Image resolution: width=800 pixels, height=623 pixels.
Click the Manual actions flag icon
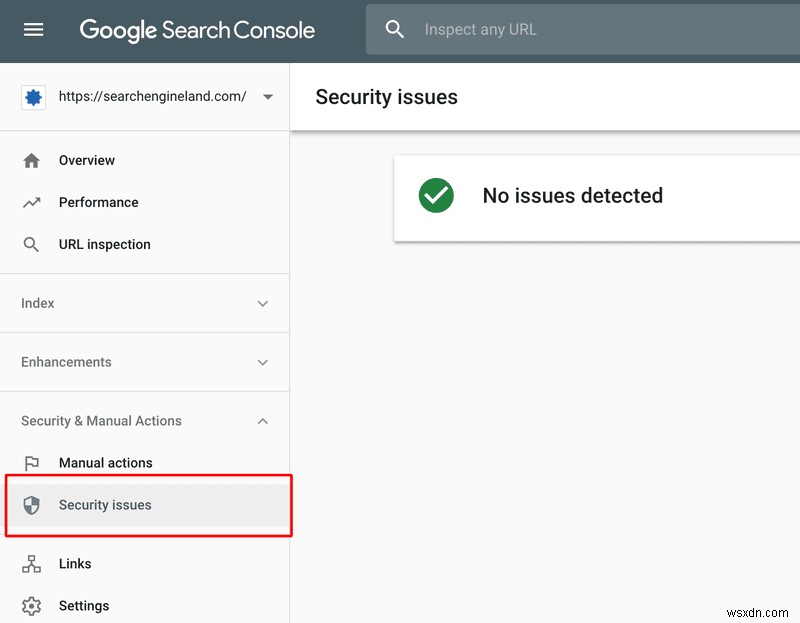pos(32,463)
